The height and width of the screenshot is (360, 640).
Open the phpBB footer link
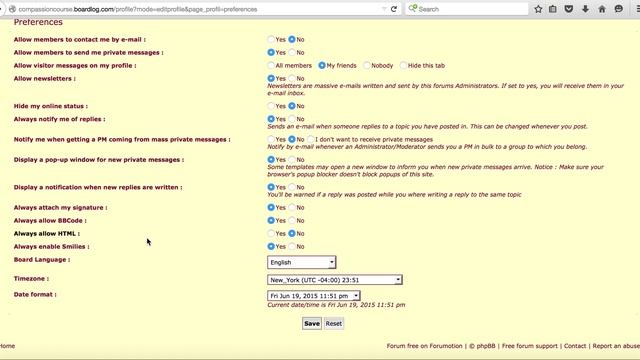pos(486,346)
